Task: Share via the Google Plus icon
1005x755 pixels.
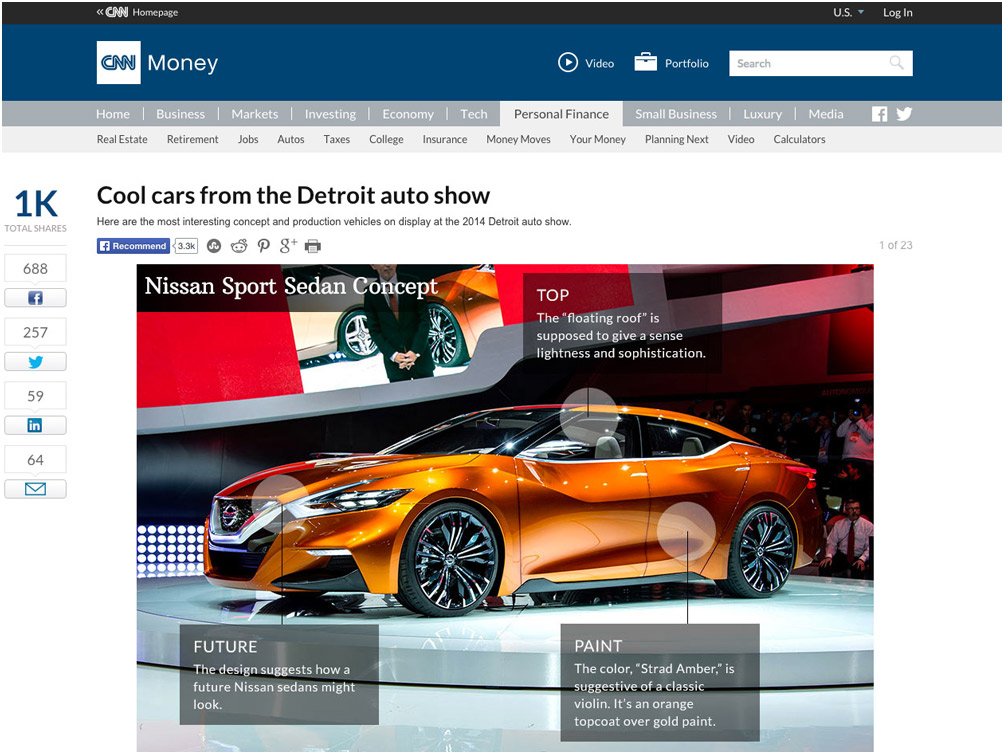Action: pos(288,246)
